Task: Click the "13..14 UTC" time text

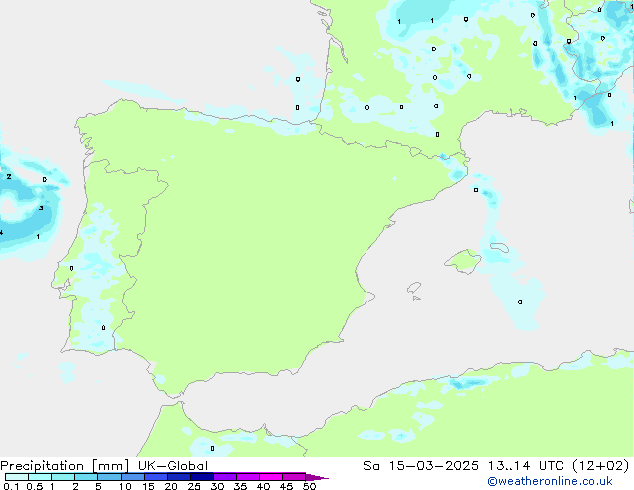Action: [526, 466]
